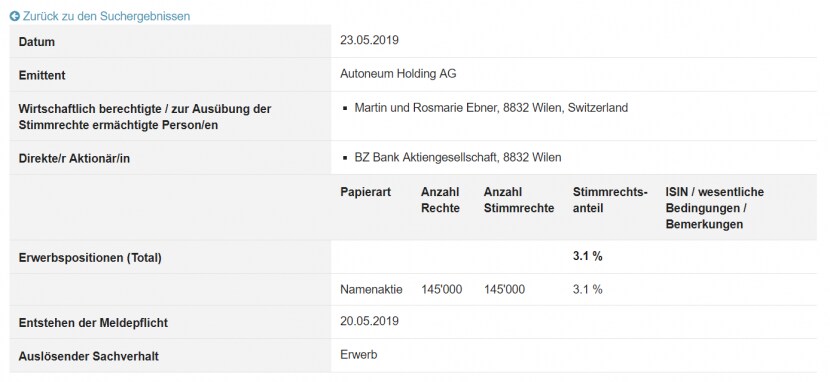This screenshot has height=382, width=830.
Task: Click the 145'000 Anzahl Rechte value
Action: click(x=441, y=289)
